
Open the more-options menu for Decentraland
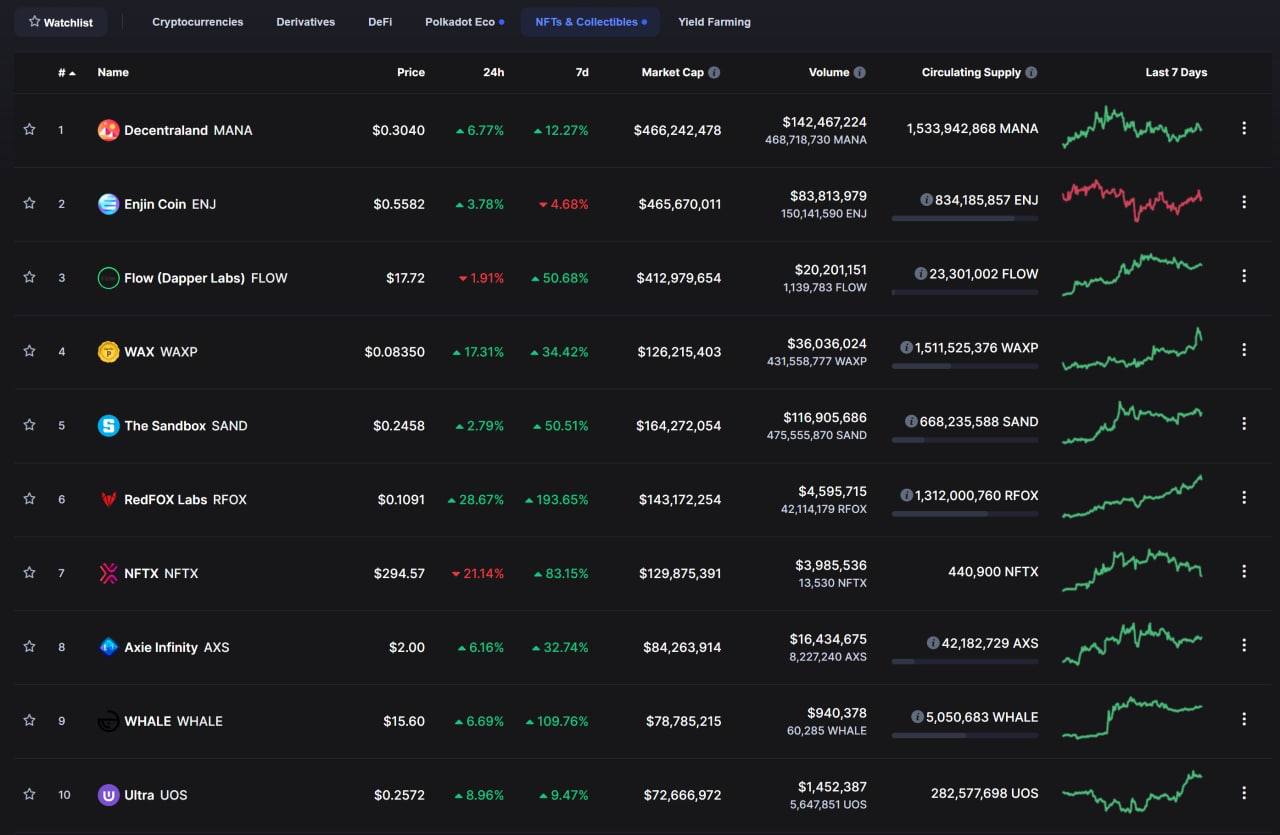point(1244,128)
